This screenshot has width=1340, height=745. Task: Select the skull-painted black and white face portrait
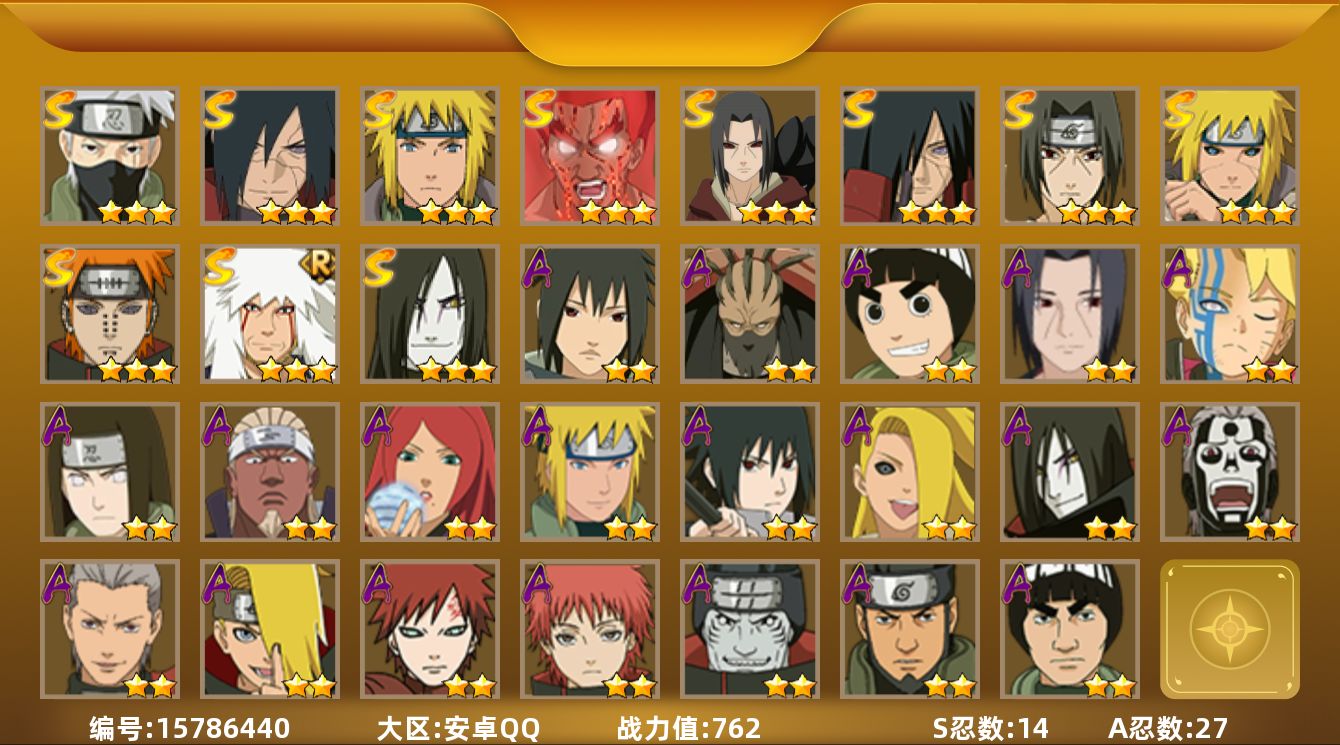pyautogui.click(x=1230, y=472)
